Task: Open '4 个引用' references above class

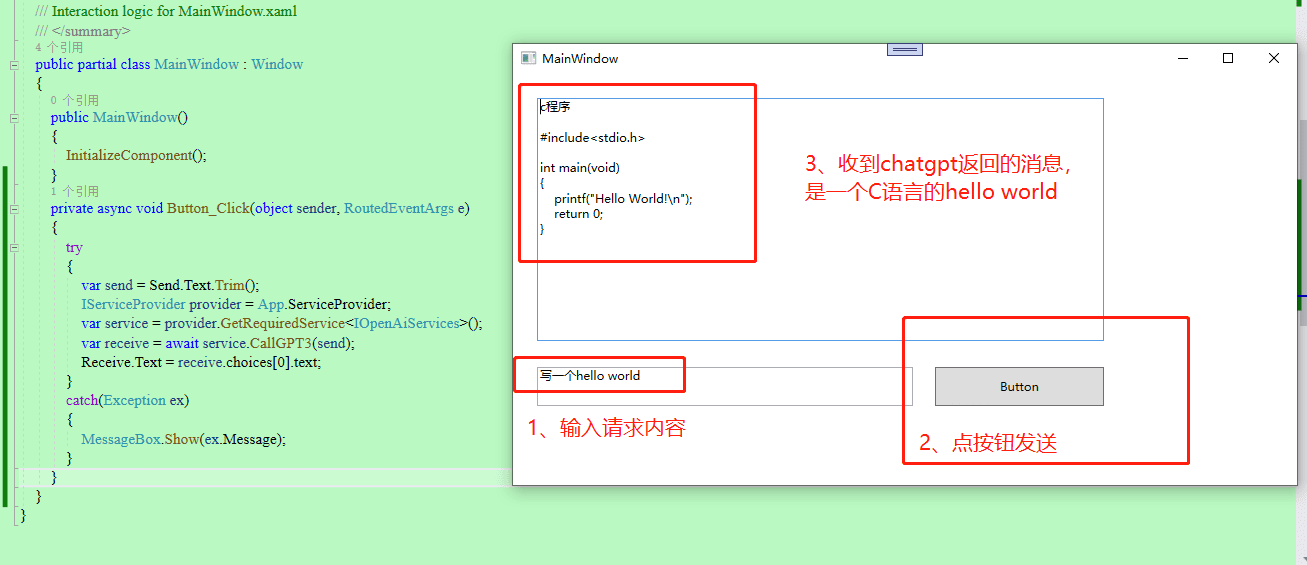Action: [x=59, y=47]
